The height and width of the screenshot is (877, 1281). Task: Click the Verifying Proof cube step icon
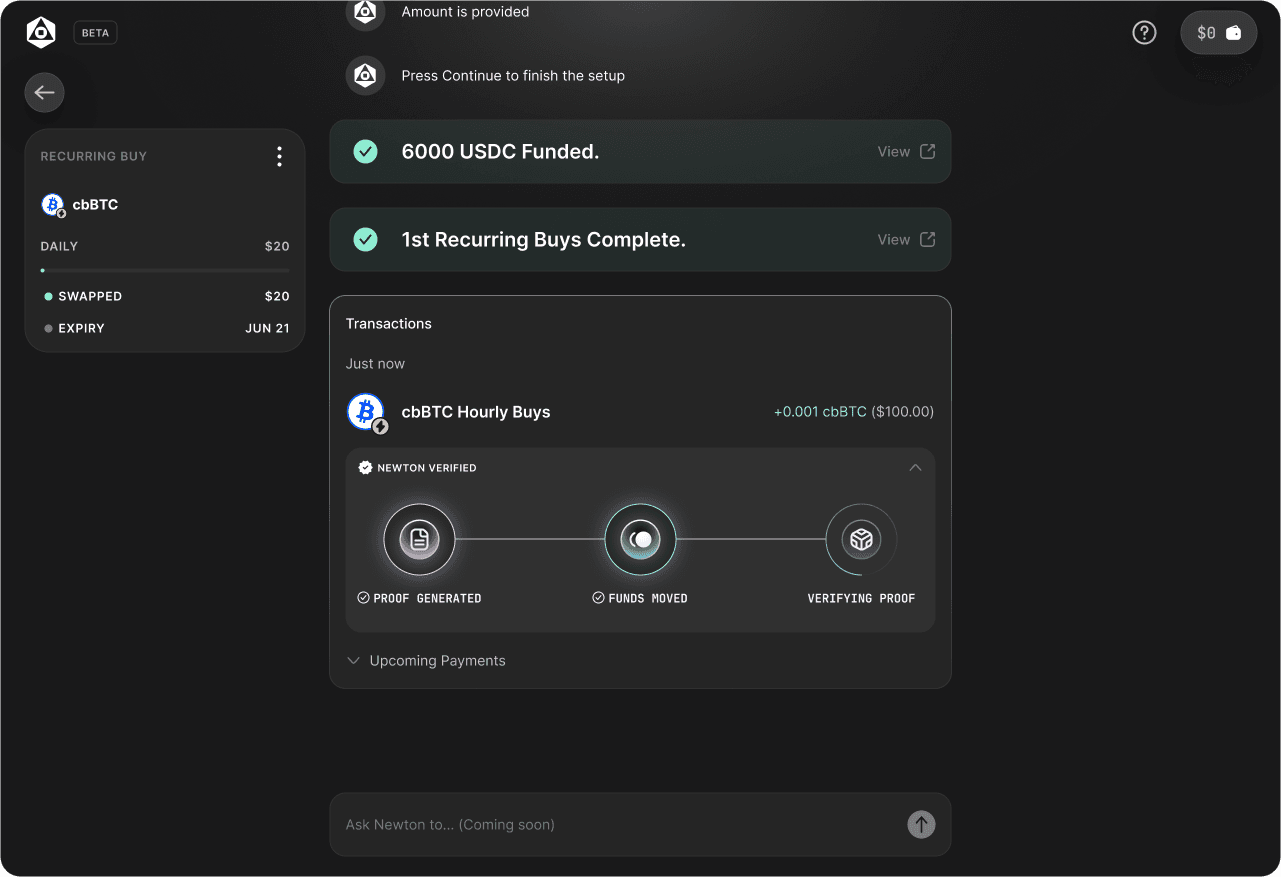[861, 540]
